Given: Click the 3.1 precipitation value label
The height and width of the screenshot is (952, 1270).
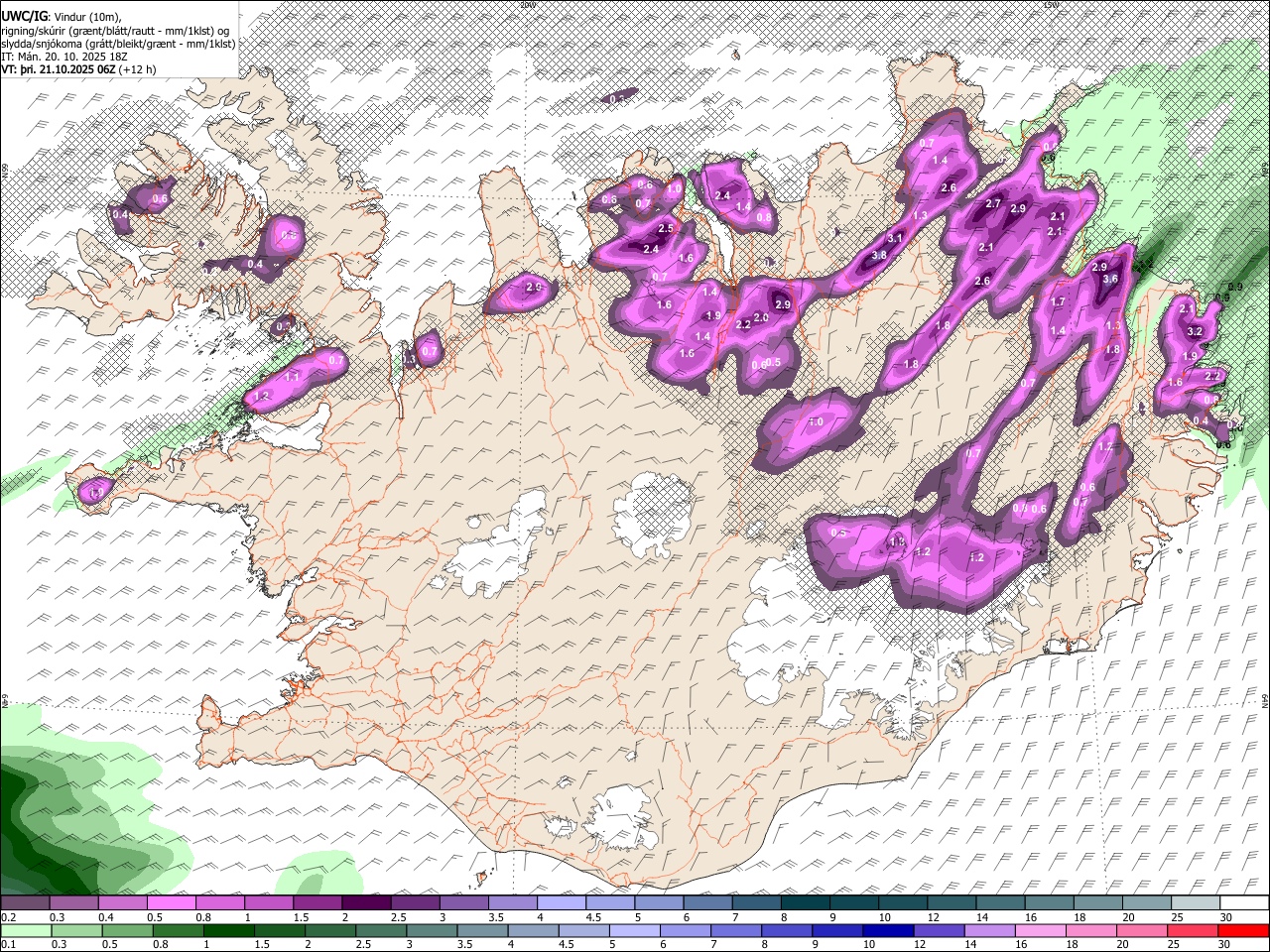Looking at the screenshot, I should coord(894,238).
